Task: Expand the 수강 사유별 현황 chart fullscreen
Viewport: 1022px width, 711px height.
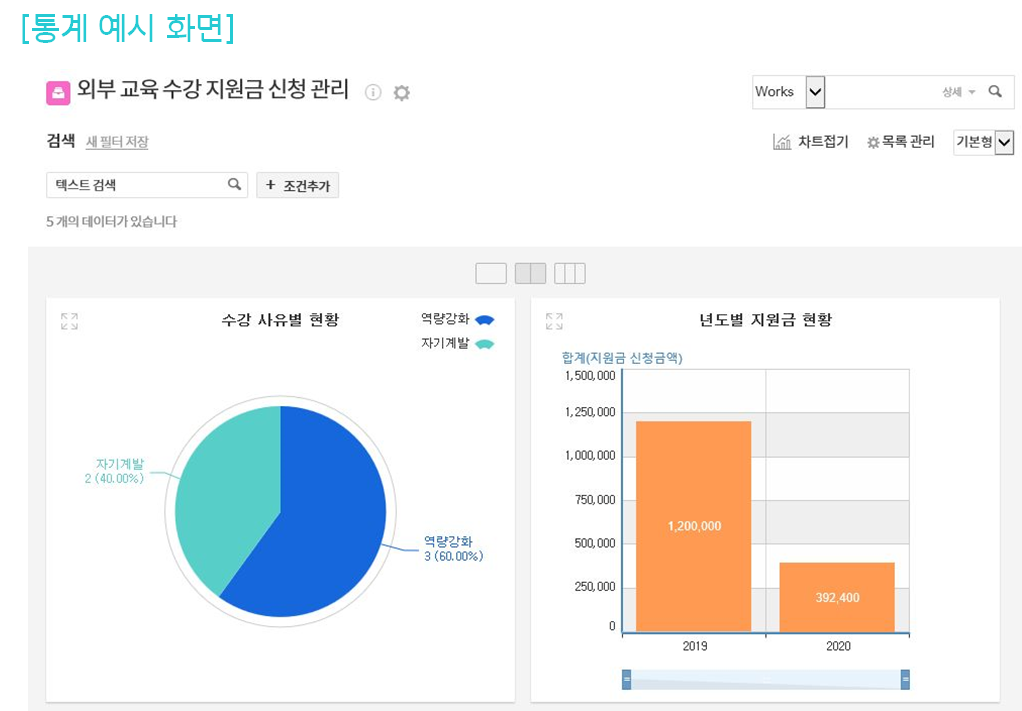Action: coord(69,321)
